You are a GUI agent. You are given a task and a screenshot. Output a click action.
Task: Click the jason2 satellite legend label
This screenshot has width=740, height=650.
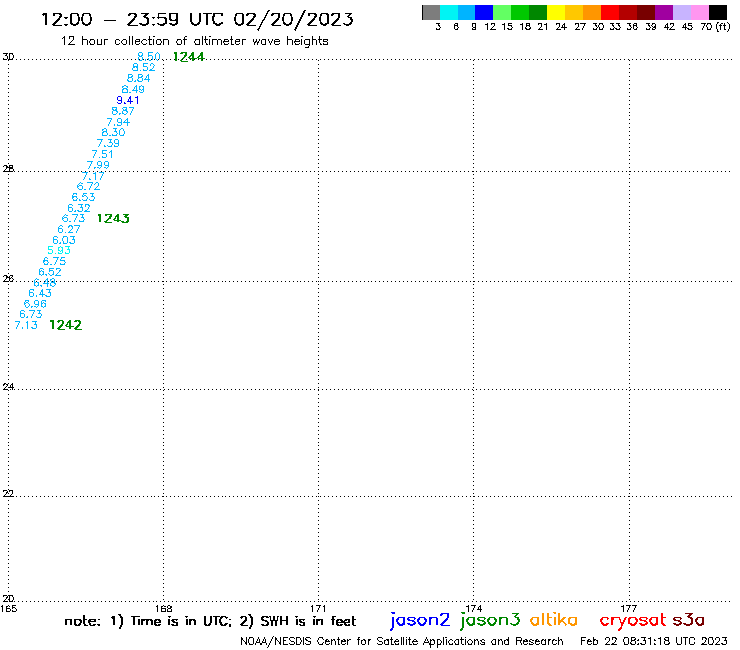pyautogui.click(x=420, y=620)
